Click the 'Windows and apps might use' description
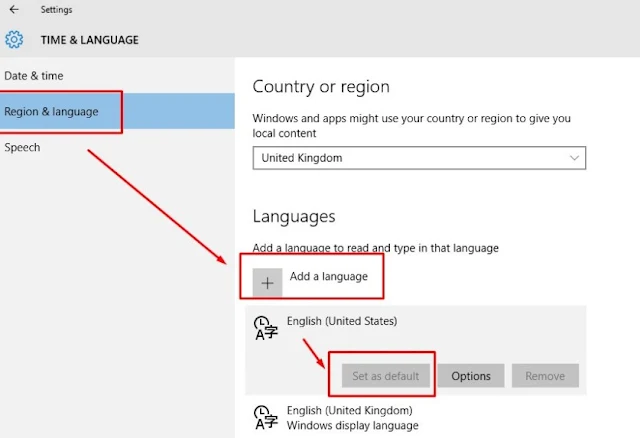Image resolution: width=640 pixels, height=438 pixels. coord(411,126)
